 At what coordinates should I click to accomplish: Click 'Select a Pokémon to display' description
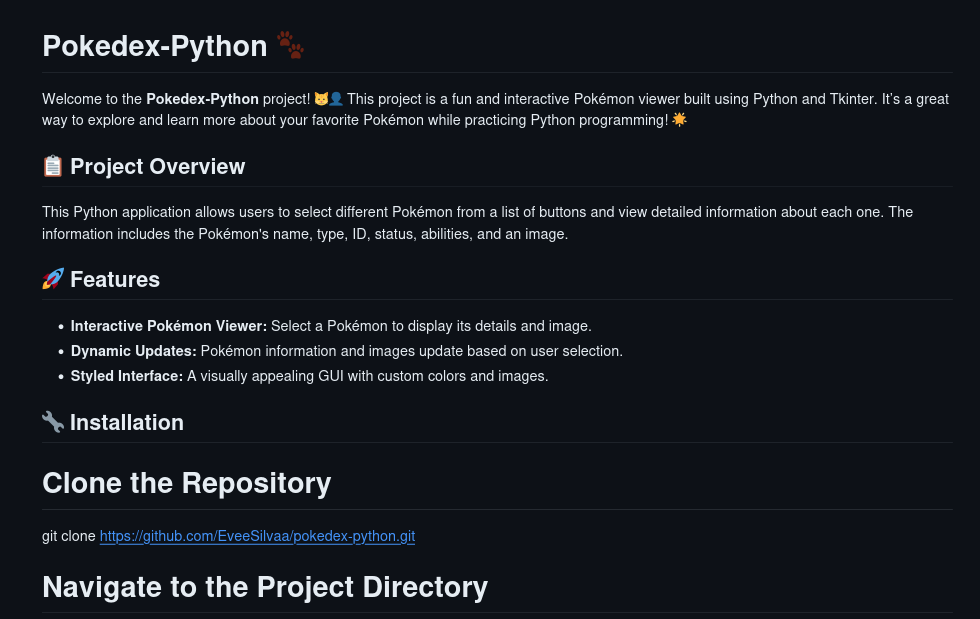click(431, 326)
